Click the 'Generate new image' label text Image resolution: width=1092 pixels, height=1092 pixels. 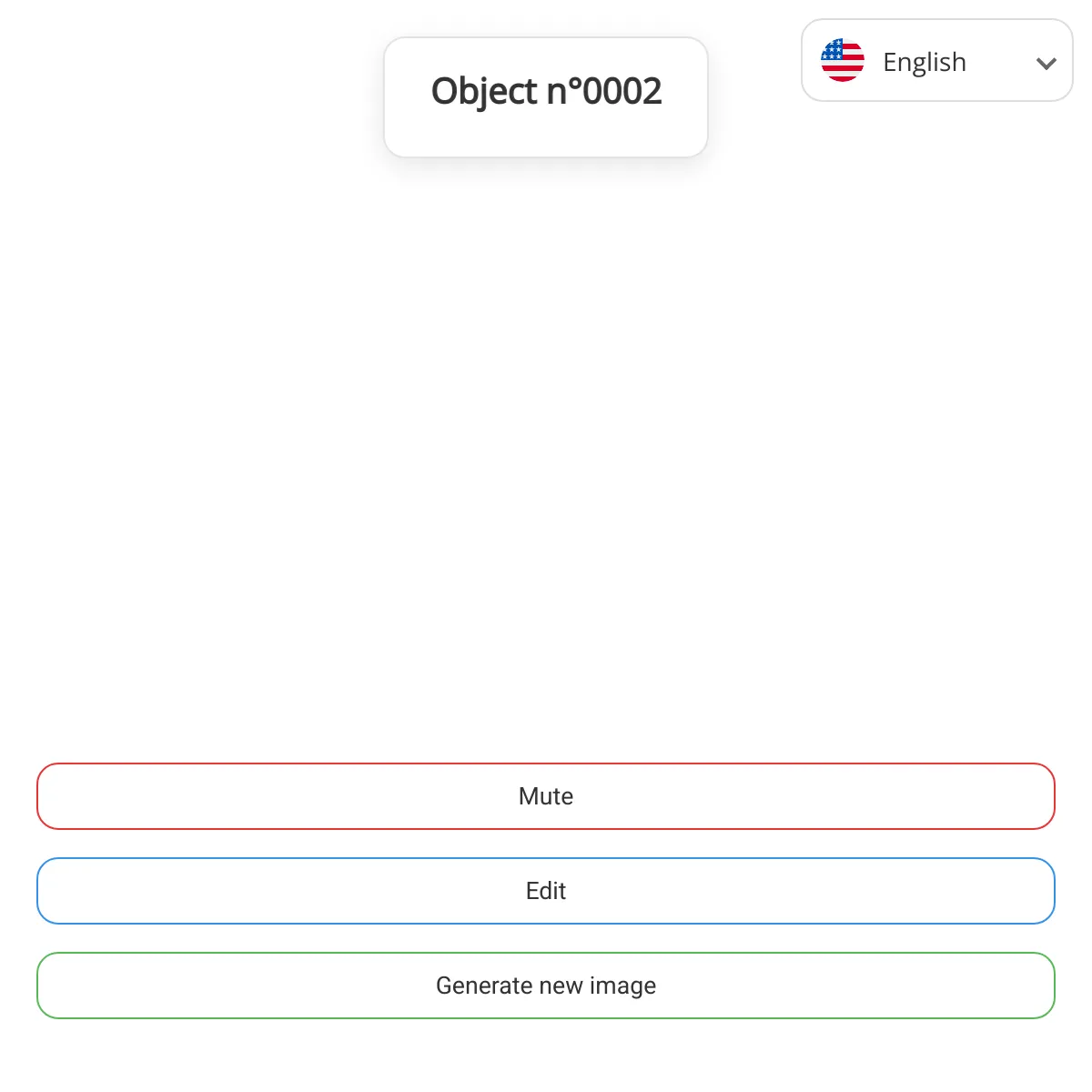coord(546,986)
